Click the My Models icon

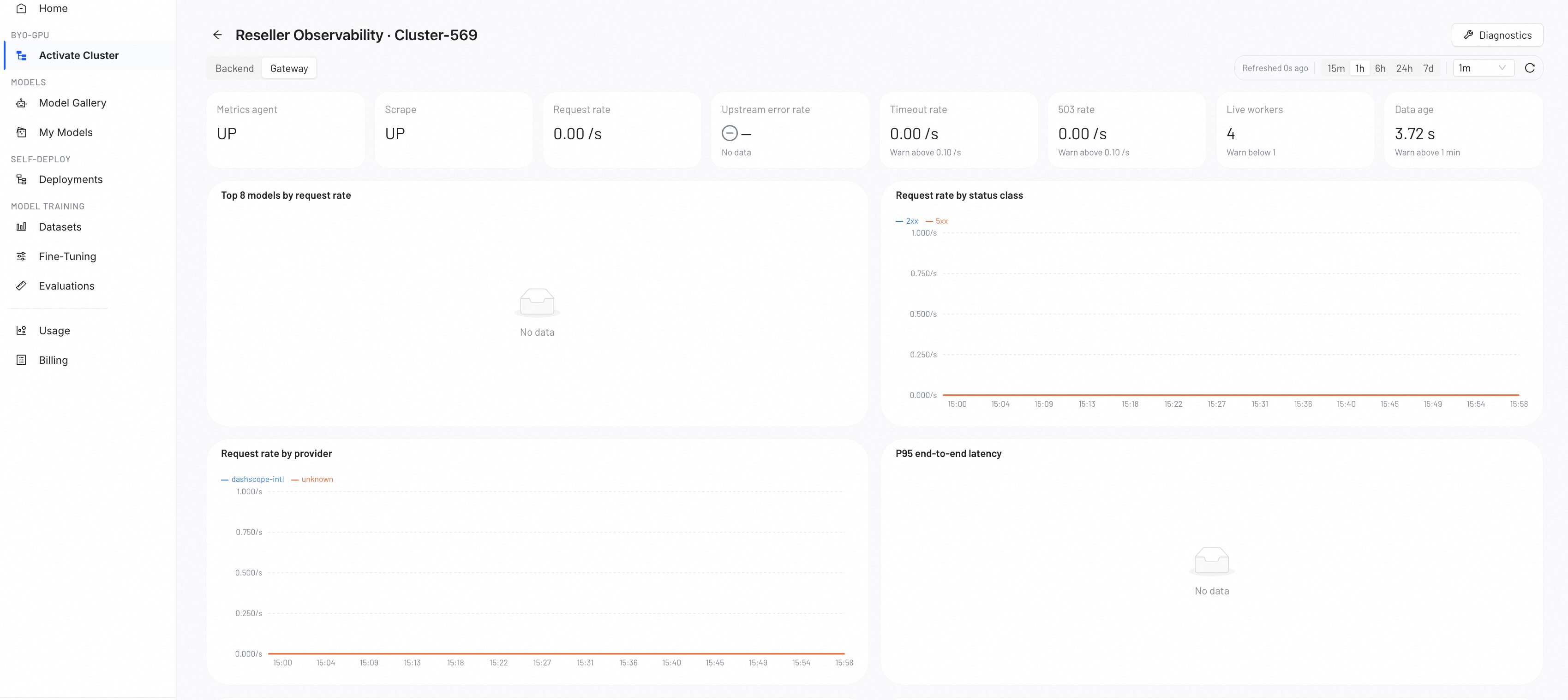tap(21, 133)
